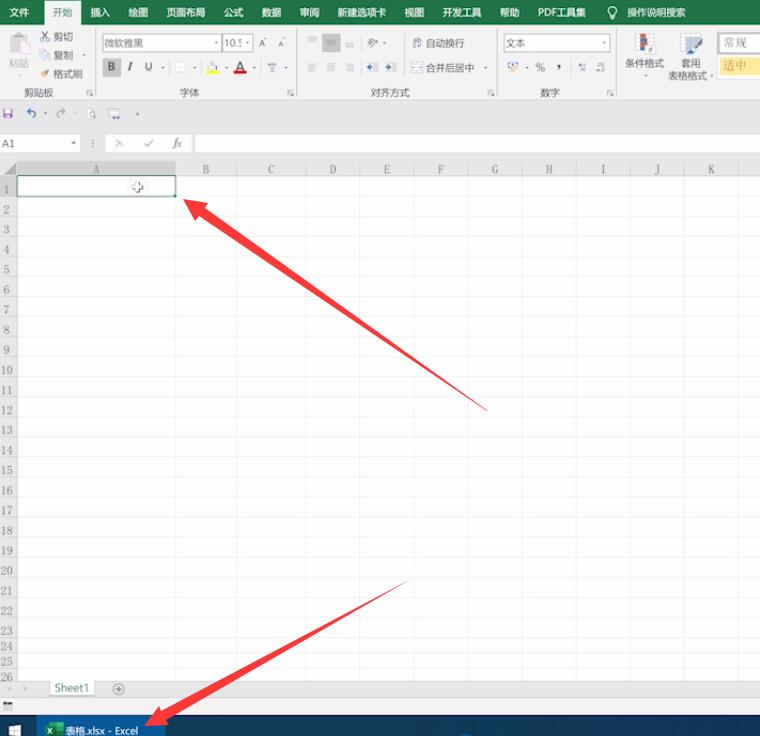Toggle Bold formatting
Screen dimensions: 760x736
coord(111,67)
